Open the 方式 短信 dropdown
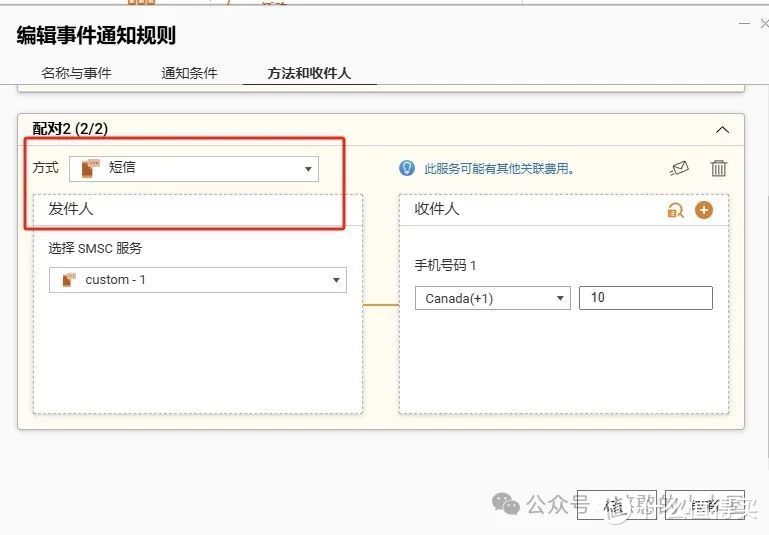769x535 pixels. click(x=194, y=169)
